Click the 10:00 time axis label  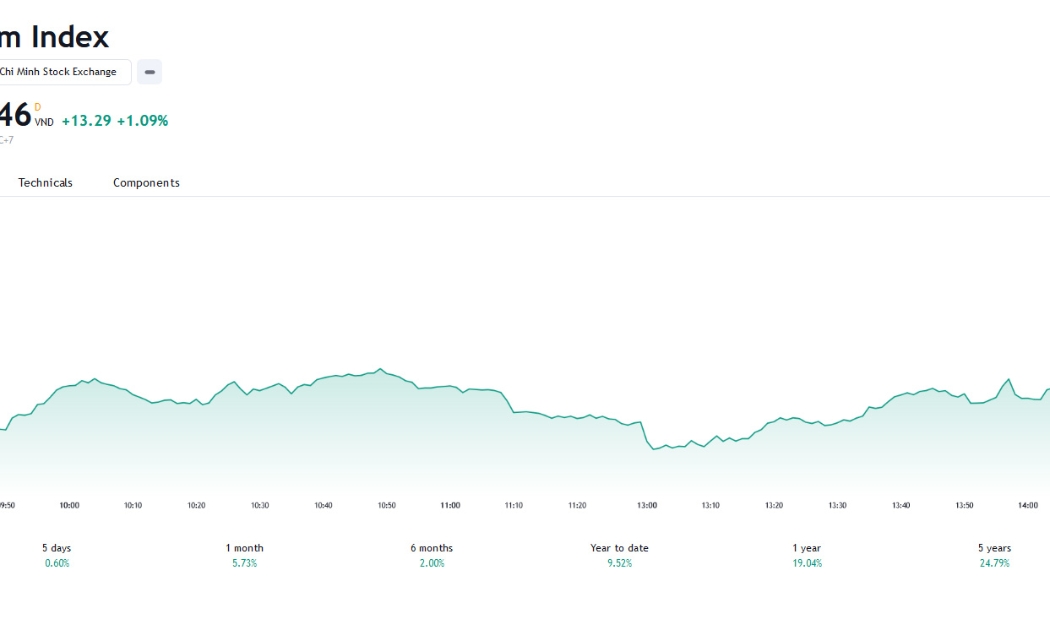pos(70,505)
